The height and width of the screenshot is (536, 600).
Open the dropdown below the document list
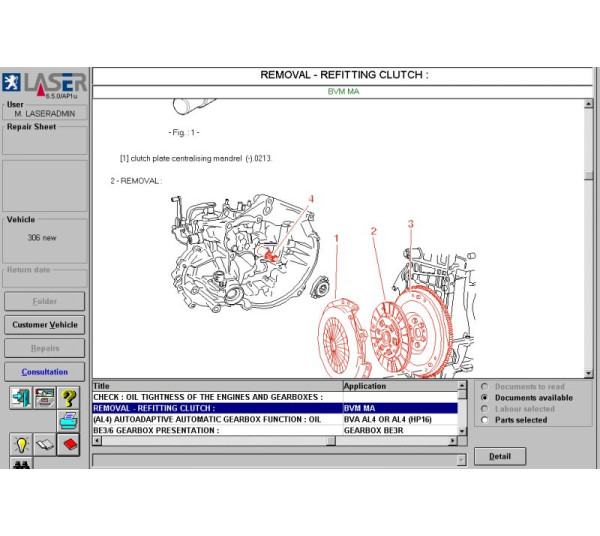click(461, 460)
